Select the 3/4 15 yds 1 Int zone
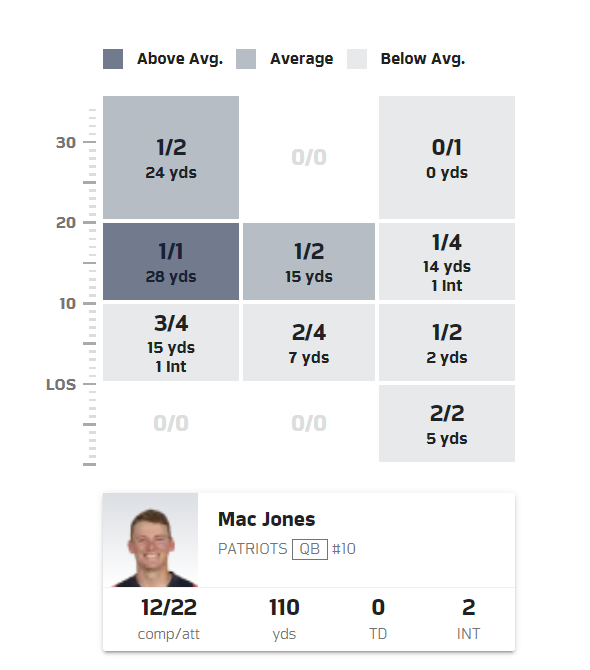 pos(171,342)
